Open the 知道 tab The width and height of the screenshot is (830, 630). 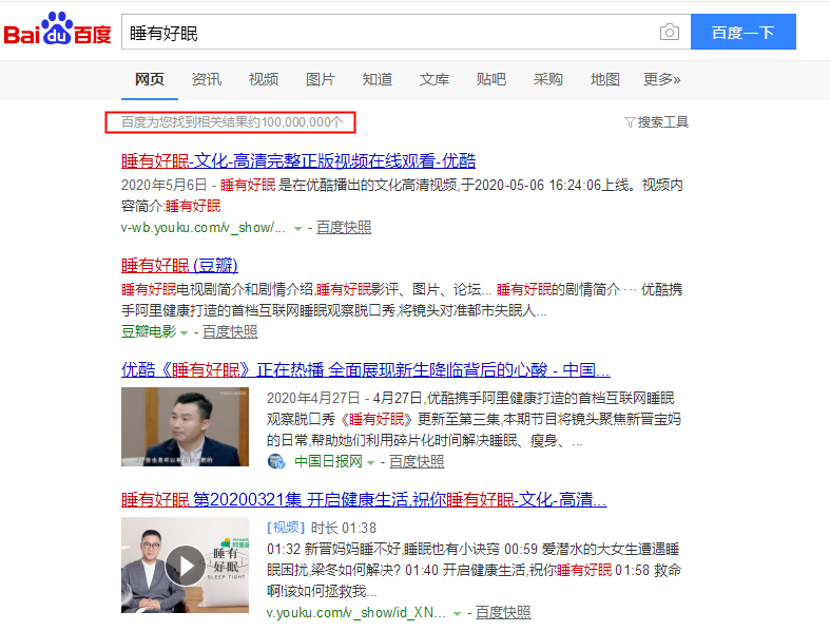click(377, 79)
